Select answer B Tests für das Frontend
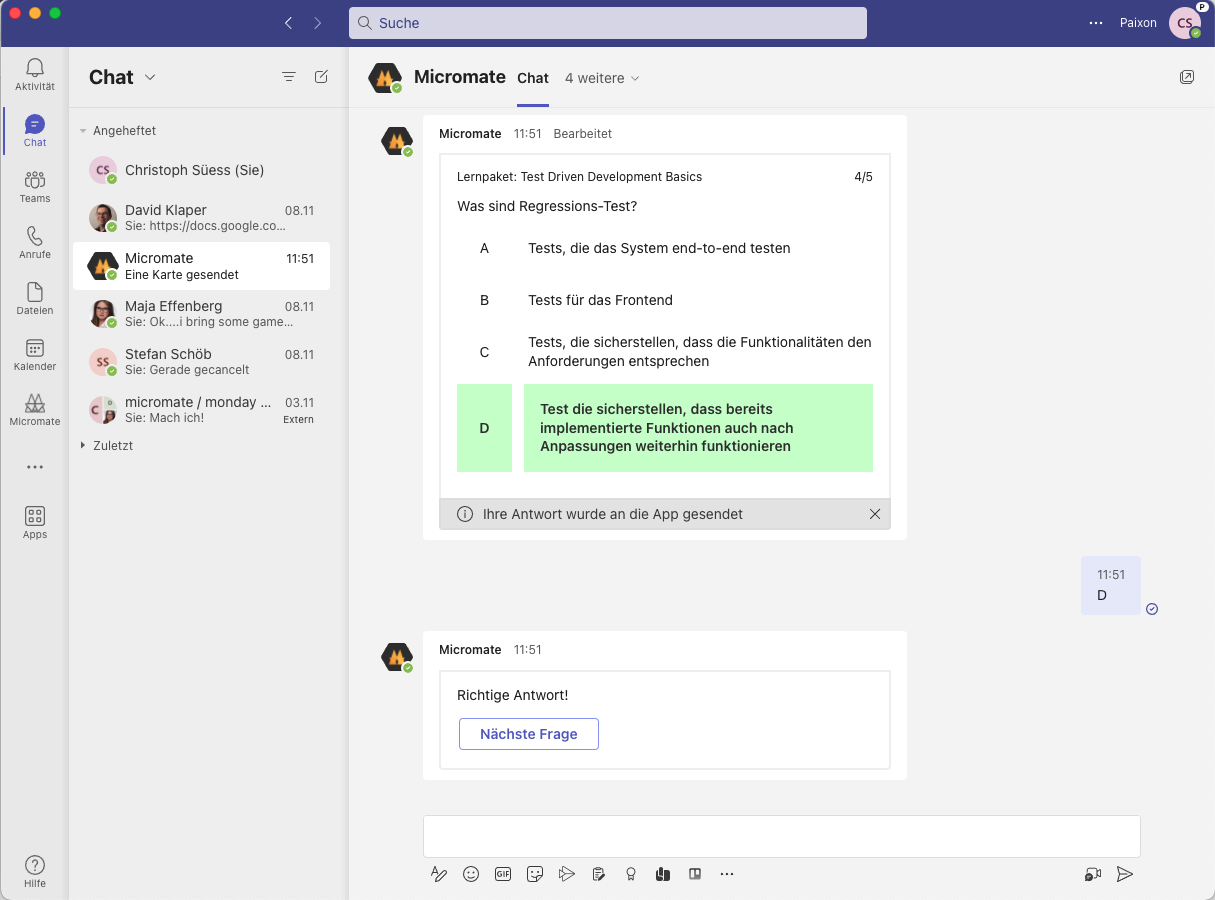 [665, 300]
